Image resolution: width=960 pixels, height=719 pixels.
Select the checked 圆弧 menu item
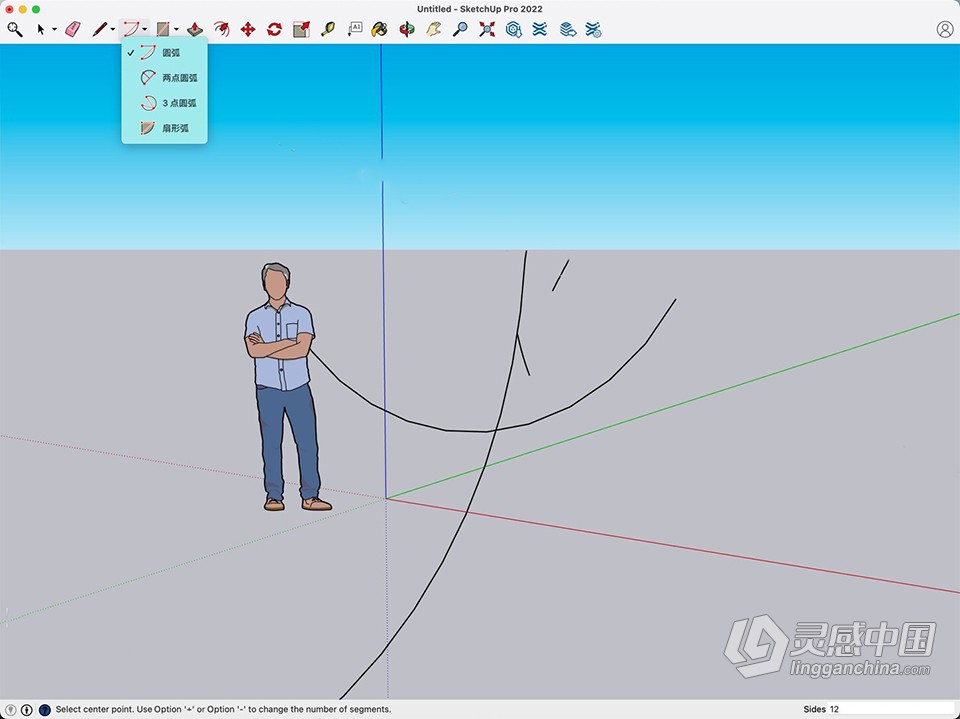pos(164,53)
